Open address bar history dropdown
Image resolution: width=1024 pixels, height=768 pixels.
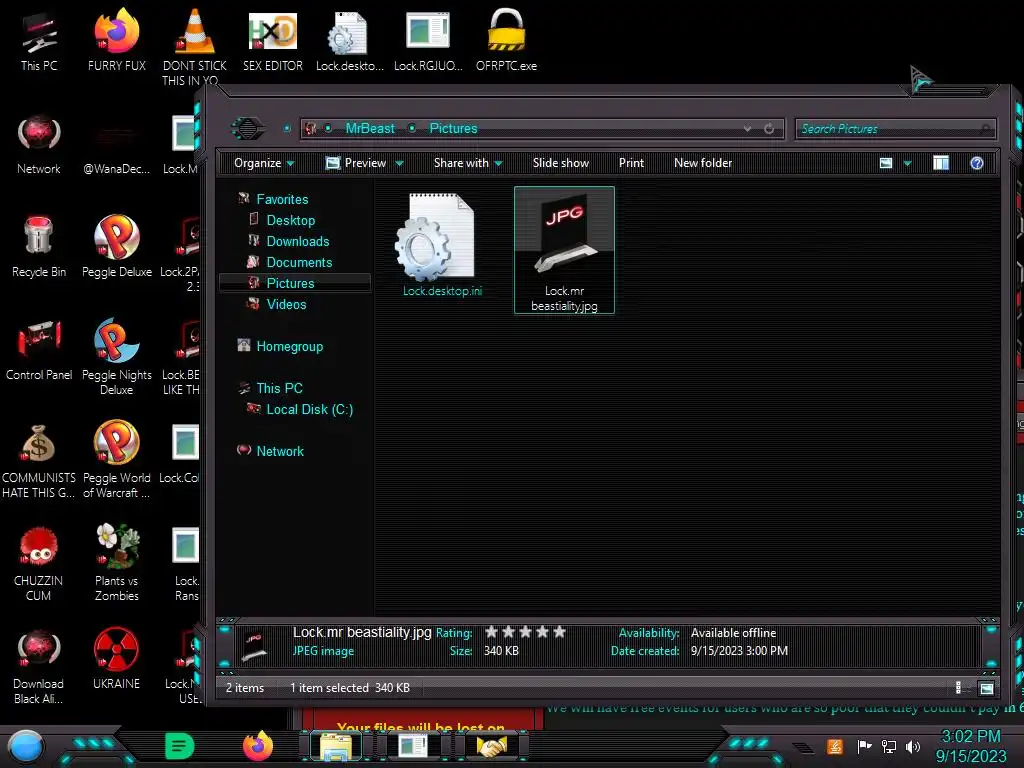tap(747, 129)
